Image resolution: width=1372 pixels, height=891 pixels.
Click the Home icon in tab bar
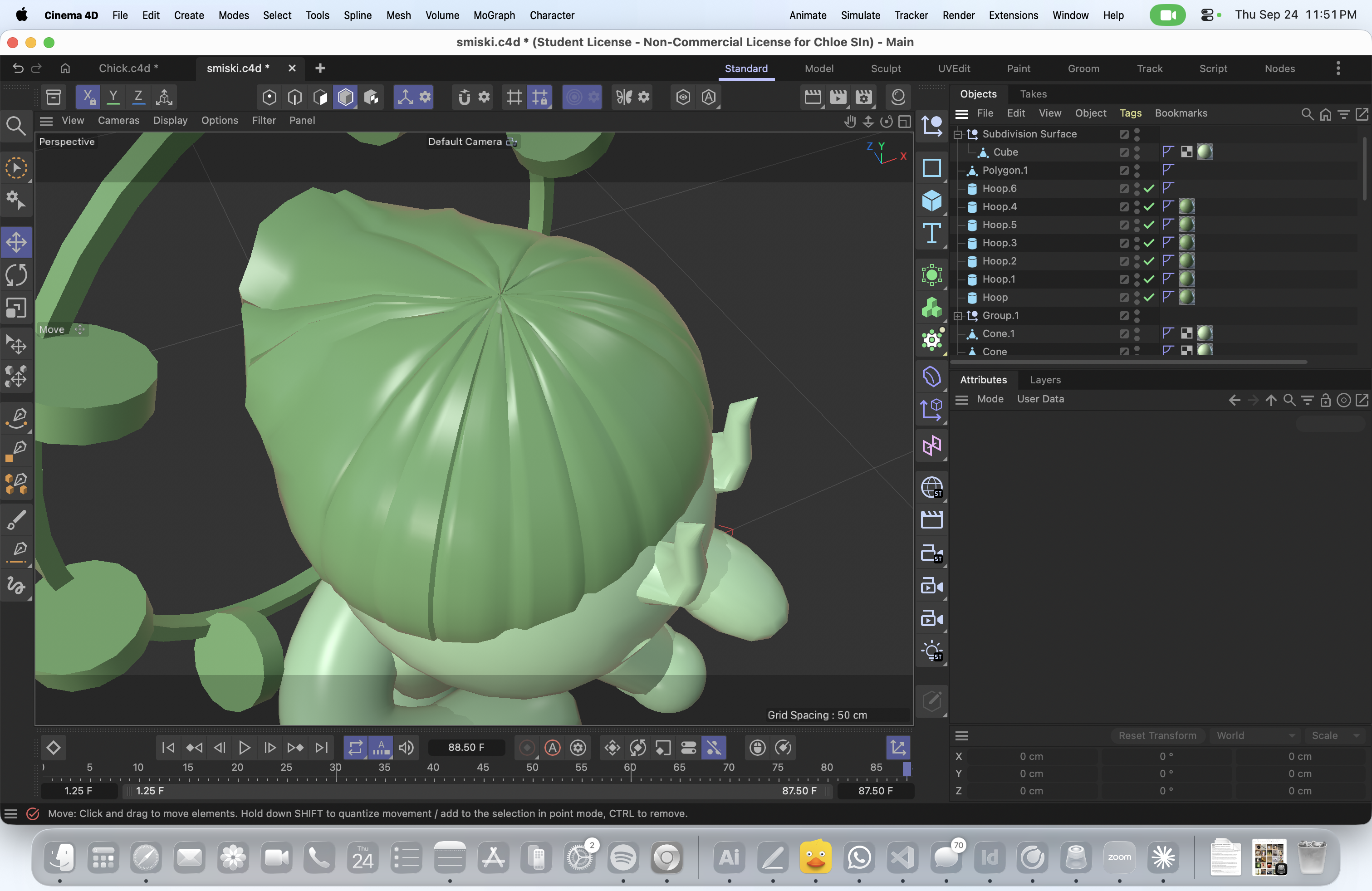coord(65,68)
